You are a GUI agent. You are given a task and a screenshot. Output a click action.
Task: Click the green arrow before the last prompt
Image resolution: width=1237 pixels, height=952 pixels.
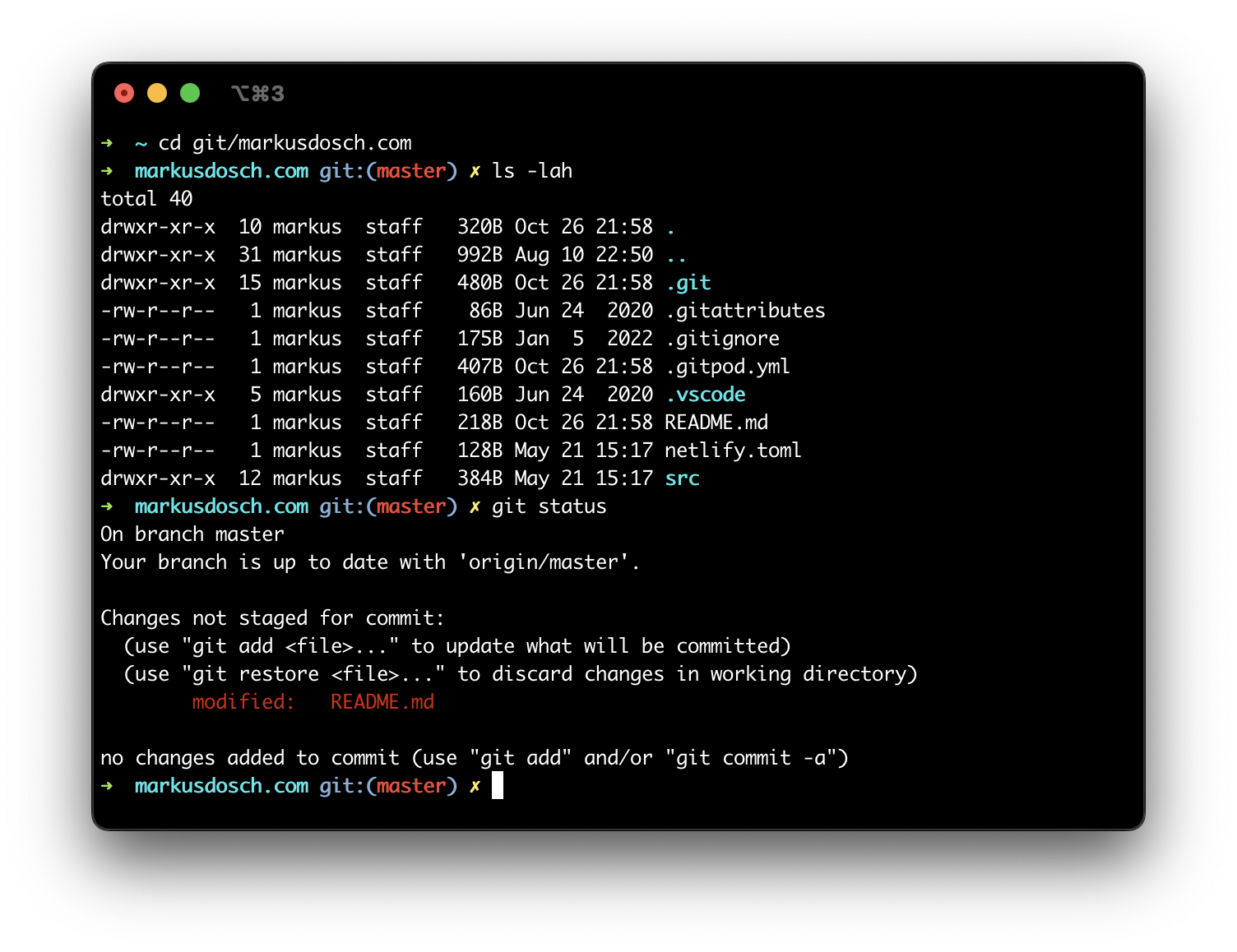pyautogui.click(x=107, y=786)
